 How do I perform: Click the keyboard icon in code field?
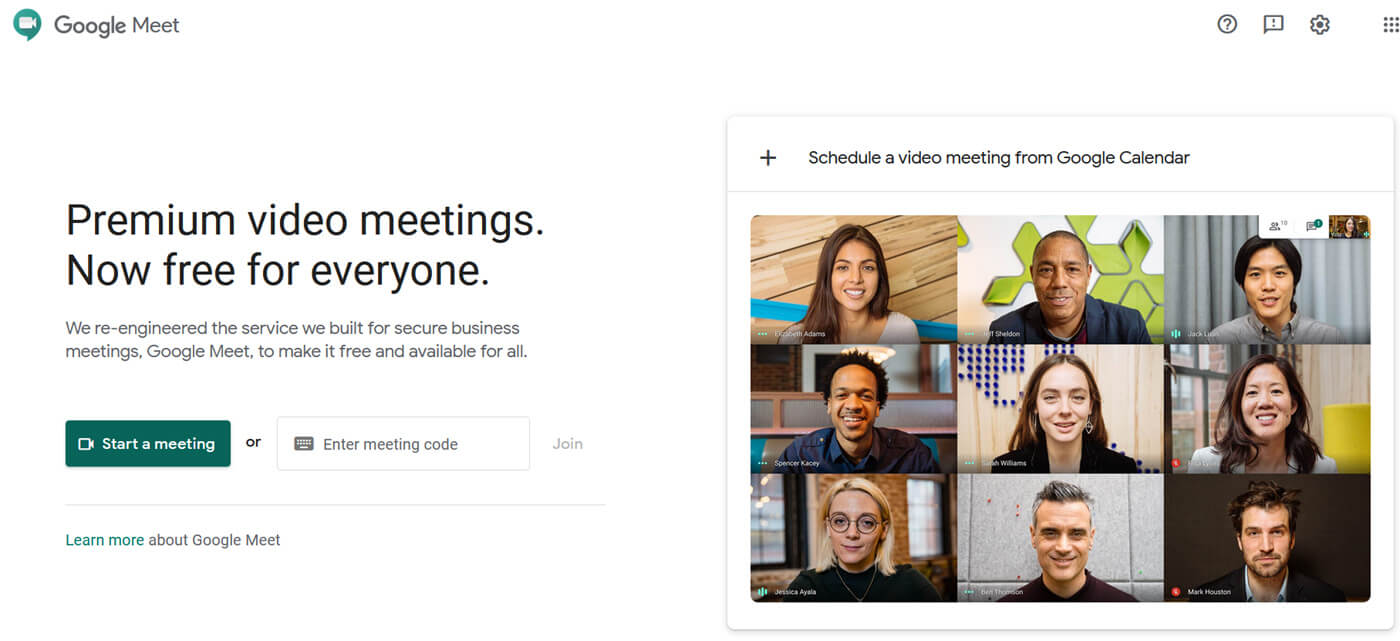point(304,444)
